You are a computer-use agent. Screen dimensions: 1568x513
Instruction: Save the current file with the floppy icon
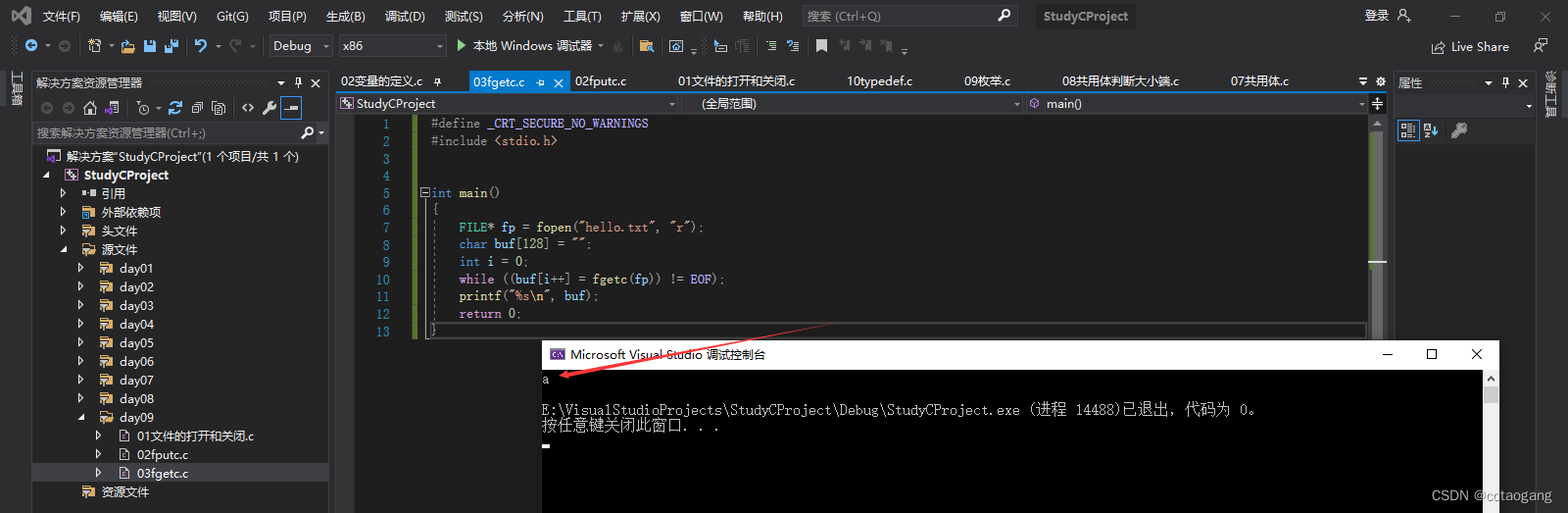(x=150, y=46)
